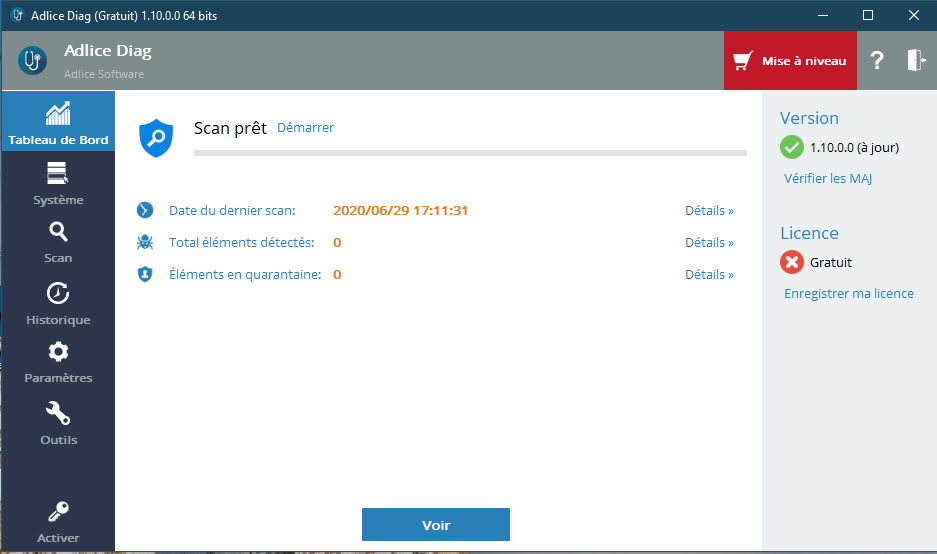Maximize the Adlice Diag window
Viewport: 937px width, 554px height.
pyautogui.click(x=868, y=16)
